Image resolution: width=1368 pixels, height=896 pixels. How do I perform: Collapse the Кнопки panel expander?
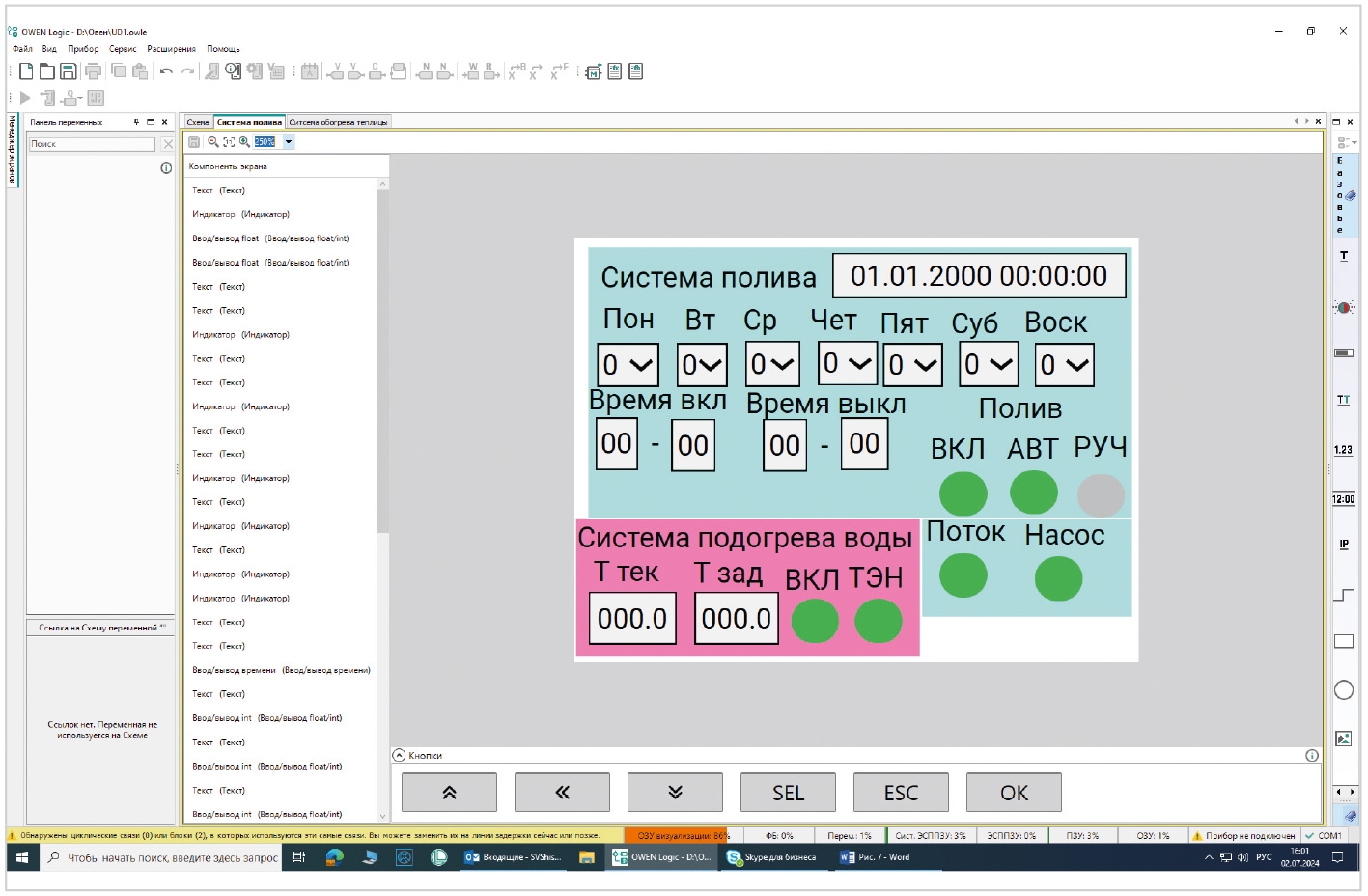point(399,756)
